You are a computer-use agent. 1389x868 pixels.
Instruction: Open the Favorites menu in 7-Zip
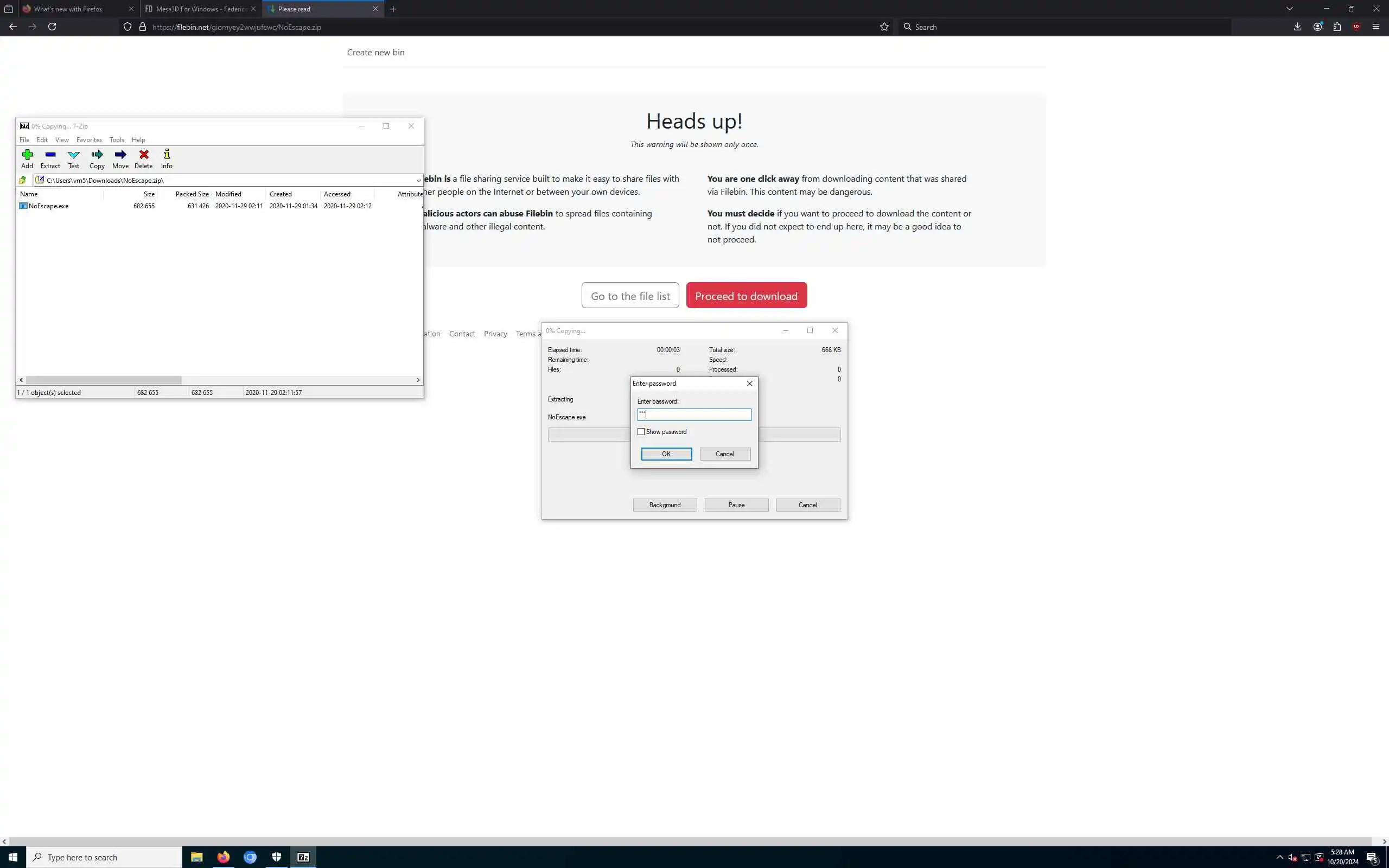[89, 140]
